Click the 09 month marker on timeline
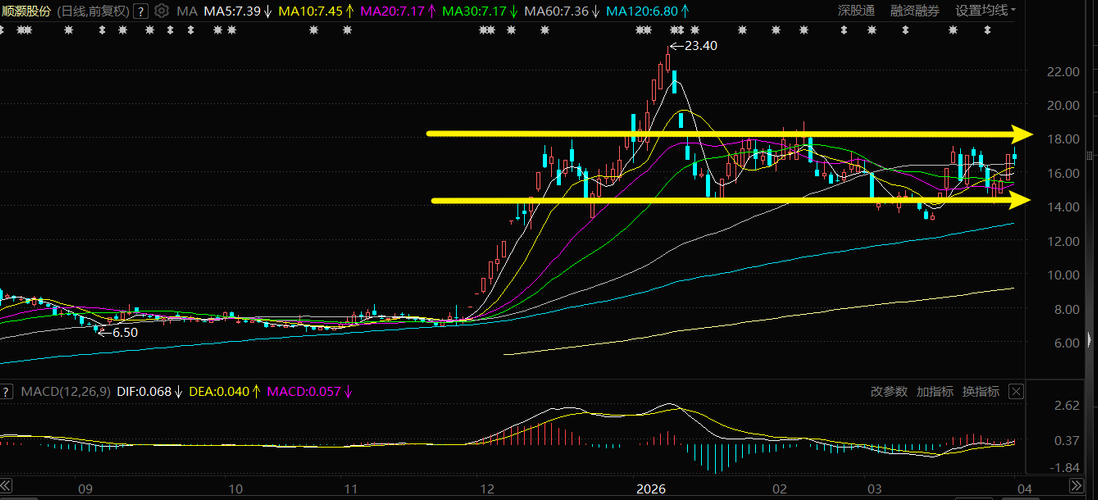The width and height of the screenshot is (1098, 500). pos(85,488)
